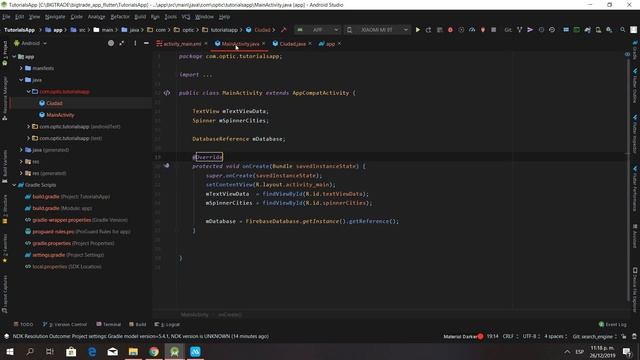Click the Apply Changes rerun icon
This screenshot has height=360, width=640.
(428, 30)
